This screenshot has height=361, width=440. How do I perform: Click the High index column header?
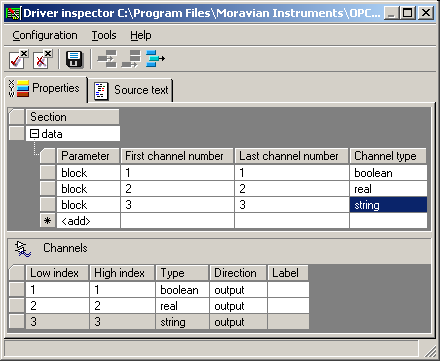122,273
